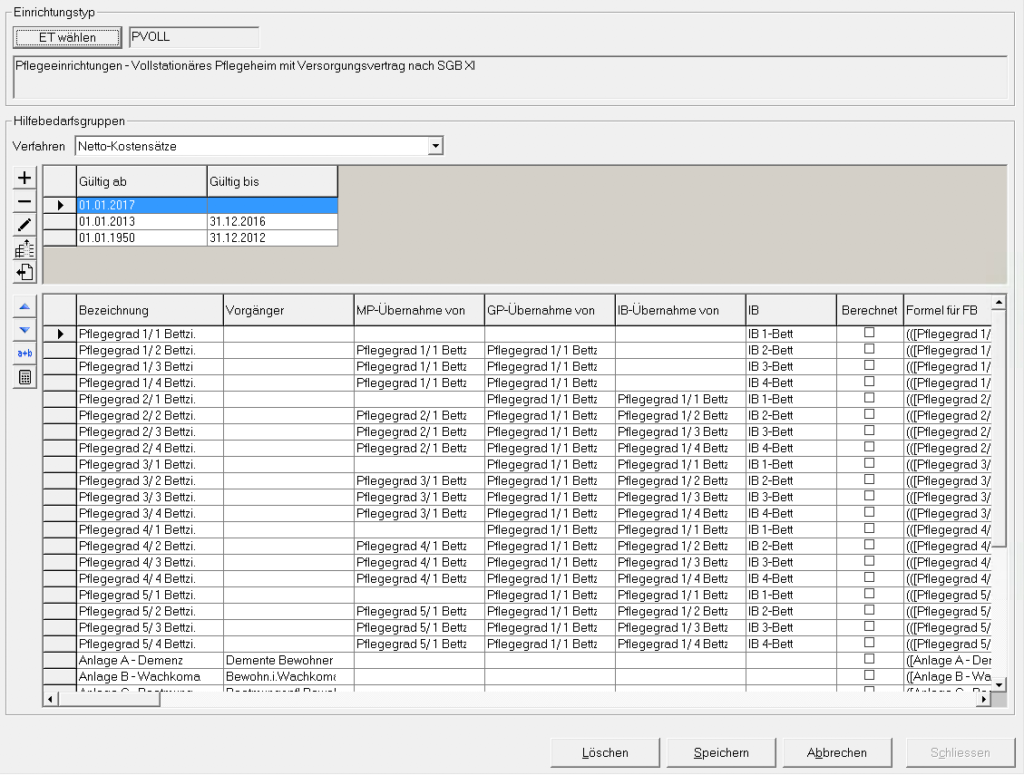1024x775 pixels.
Task: Click the calculator icon
Action: click(25, 377)
